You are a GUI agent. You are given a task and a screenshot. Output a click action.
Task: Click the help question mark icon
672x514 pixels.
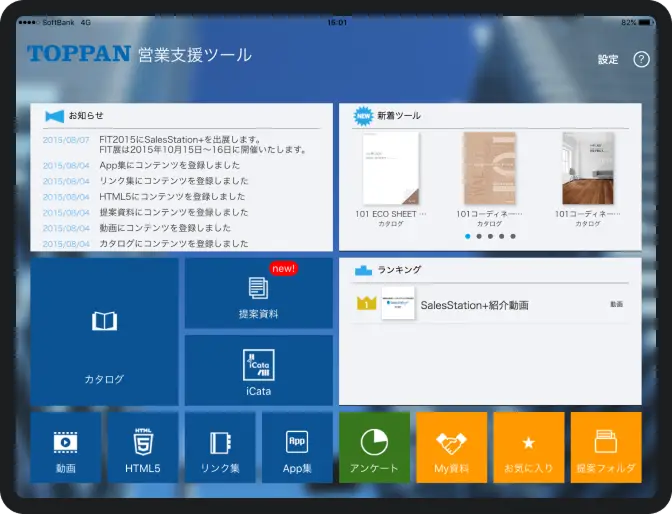(641, 59)
